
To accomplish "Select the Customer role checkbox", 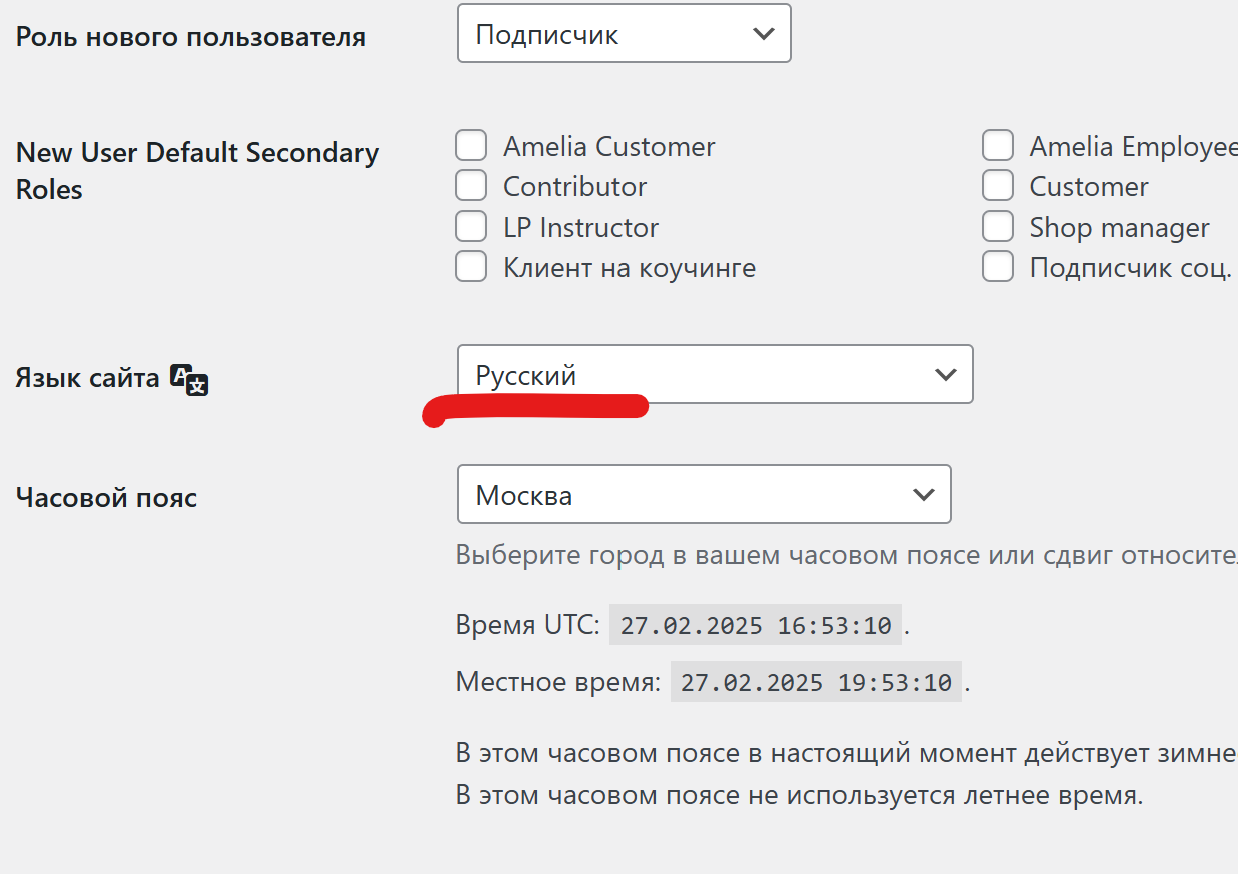I will click(998, 186).
